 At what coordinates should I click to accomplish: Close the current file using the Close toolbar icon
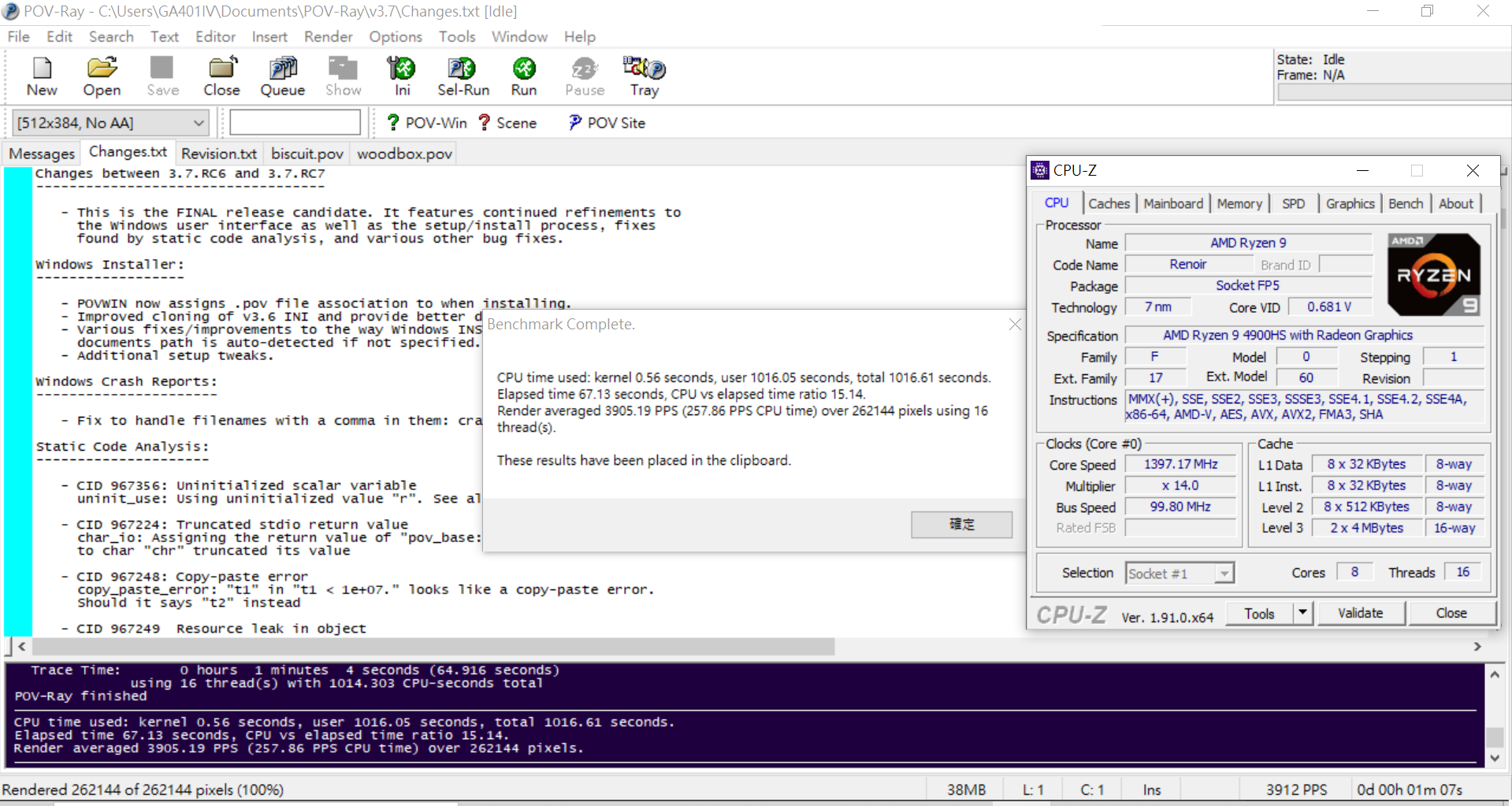point(221,76)
